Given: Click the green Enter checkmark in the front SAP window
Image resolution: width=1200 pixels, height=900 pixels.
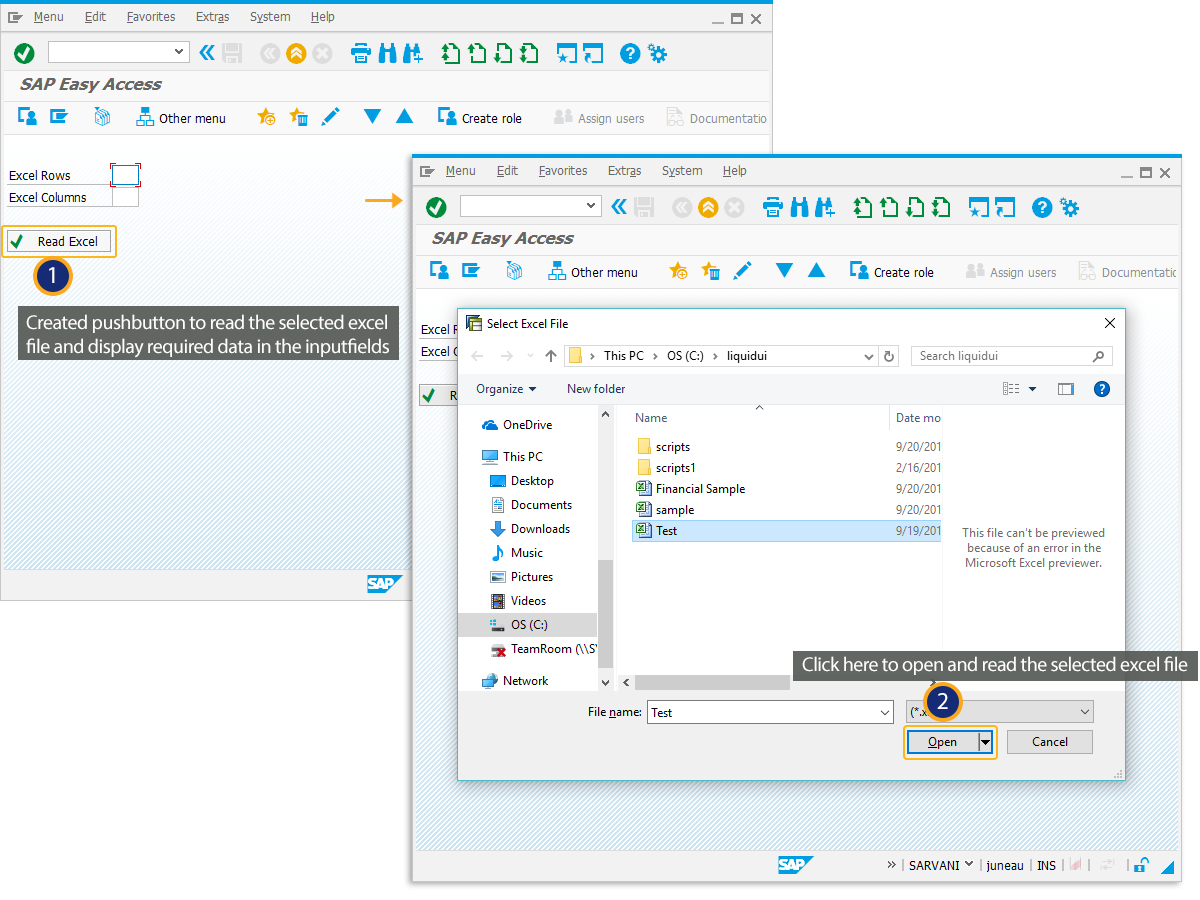Looking at the screenshot, I should coord(436,207).
